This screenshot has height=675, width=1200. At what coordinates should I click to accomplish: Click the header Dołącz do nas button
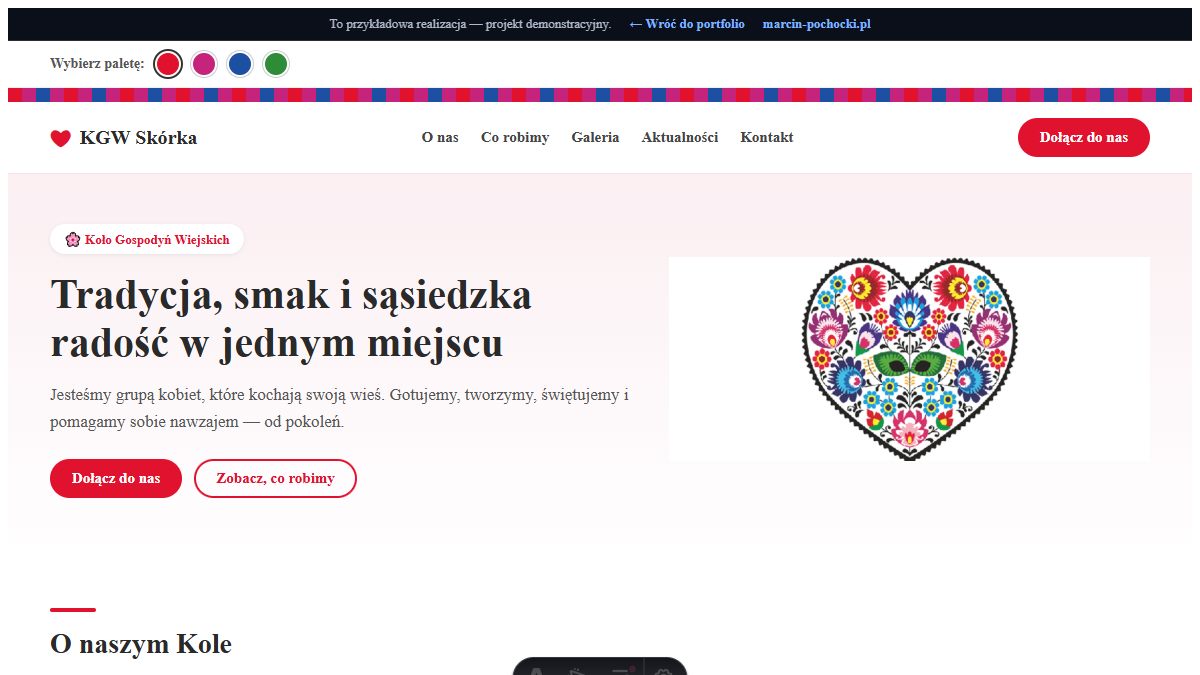[1084, 138]
